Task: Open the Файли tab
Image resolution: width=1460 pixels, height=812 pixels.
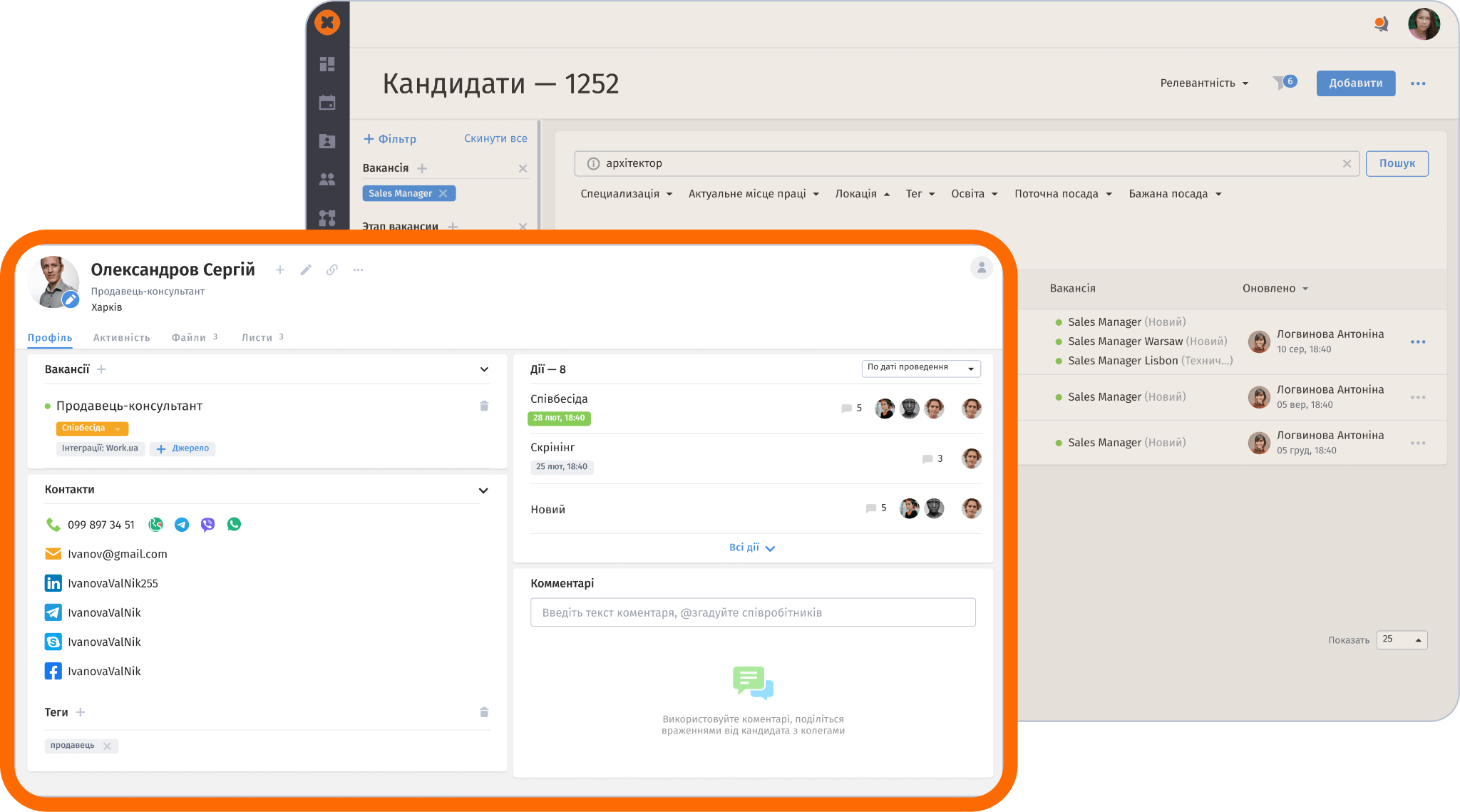Action: click(x=188, y=337)
